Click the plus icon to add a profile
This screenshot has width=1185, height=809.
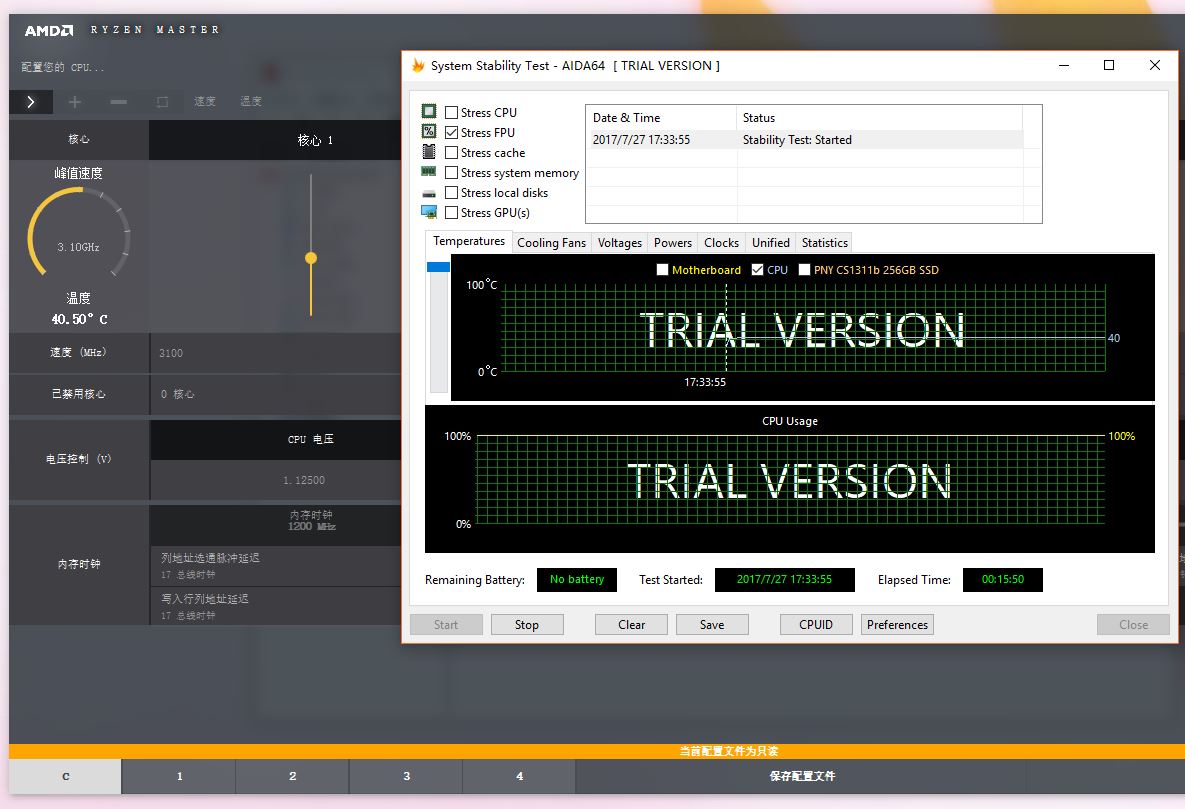(x=75, y=101)
